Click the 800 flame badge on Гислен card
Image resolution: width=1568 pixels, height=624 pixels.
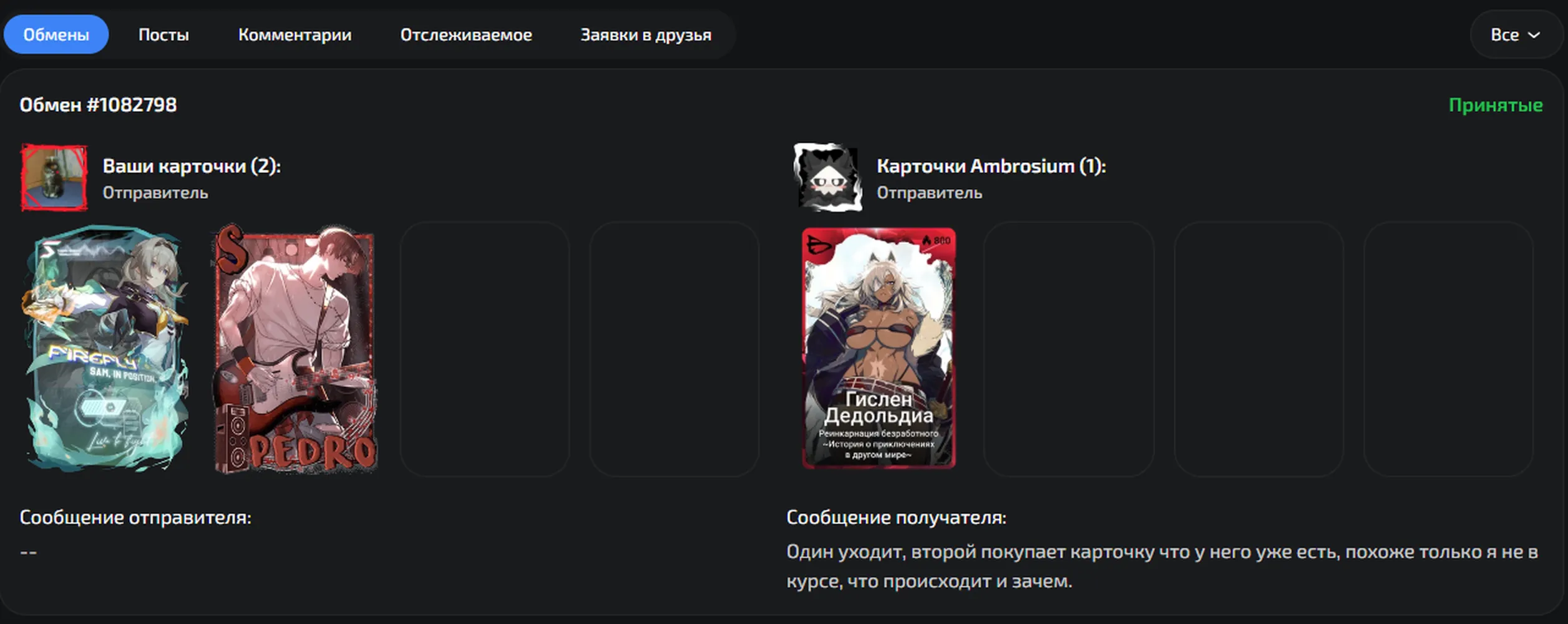point(937,240)
